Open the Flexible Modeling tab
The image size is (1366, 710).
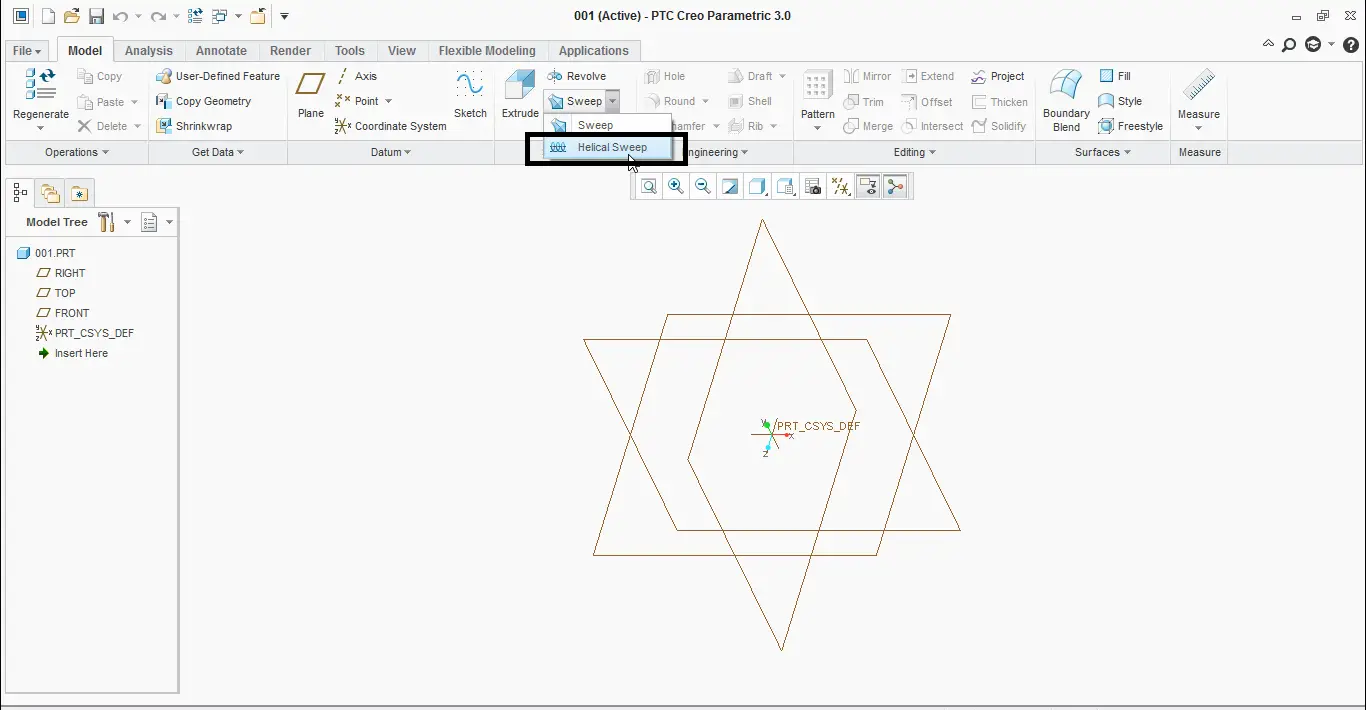(x=487, y=51)
